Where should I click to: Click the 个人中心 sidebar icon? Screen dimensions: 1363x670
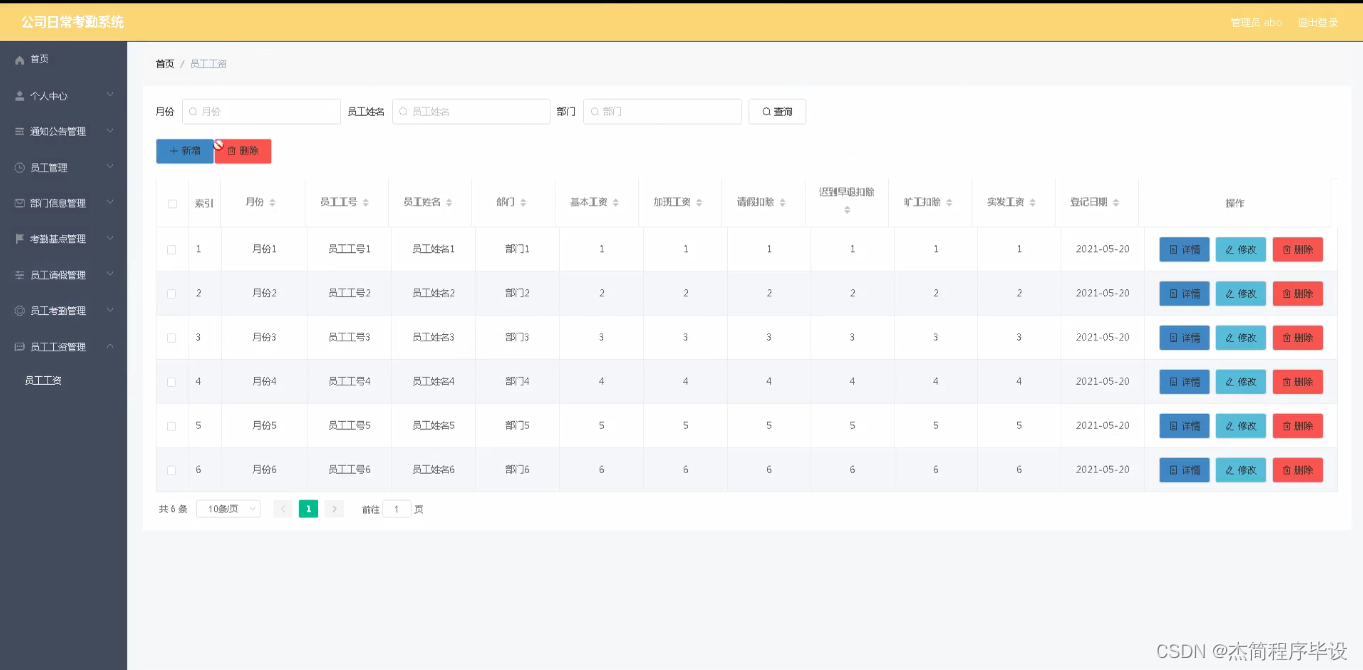(20, 96)
